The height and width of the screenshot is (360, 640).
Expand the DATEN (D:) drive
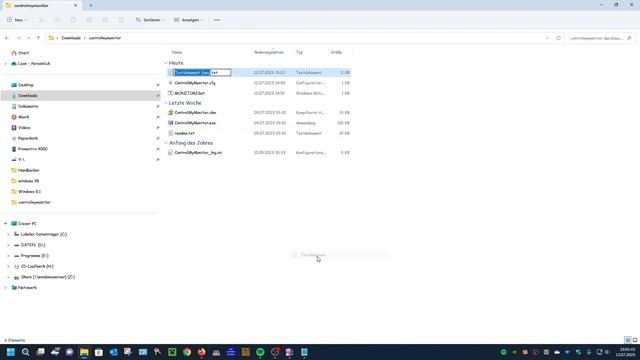(x=9, y=245)
